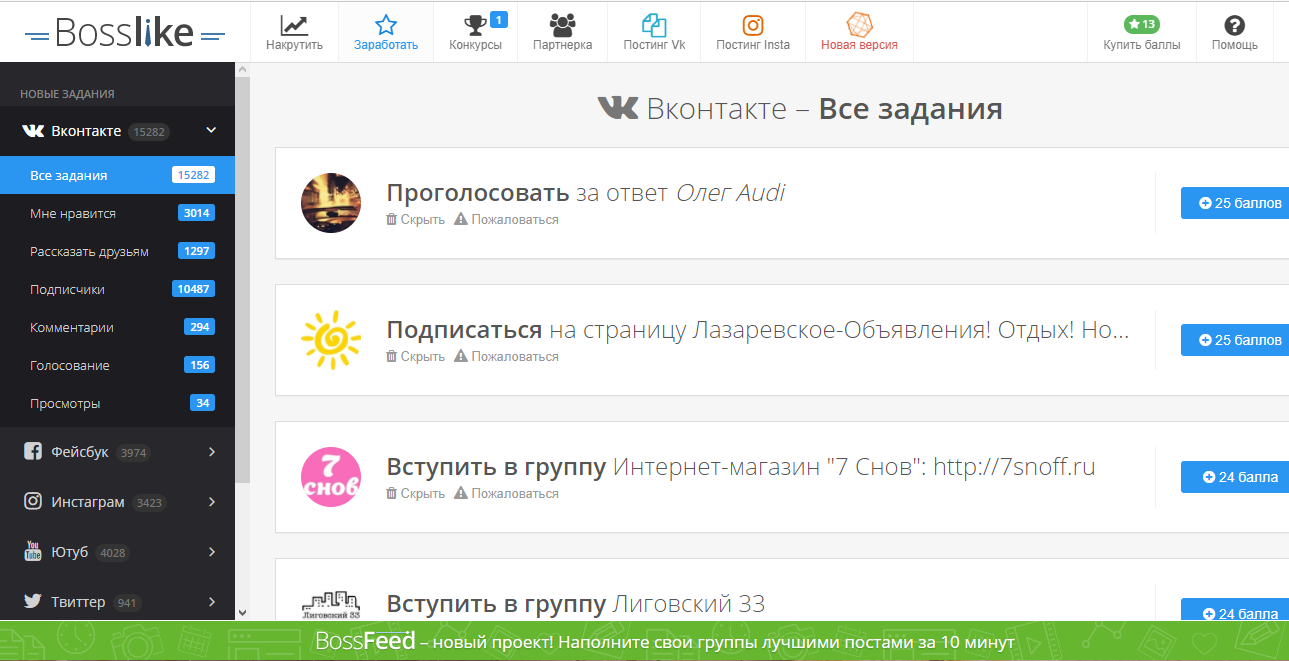Click the YouTube icon next to Ютуб in the sidebar
The width and height of the screenshot is (1289, 661).
tap(33, 552)
